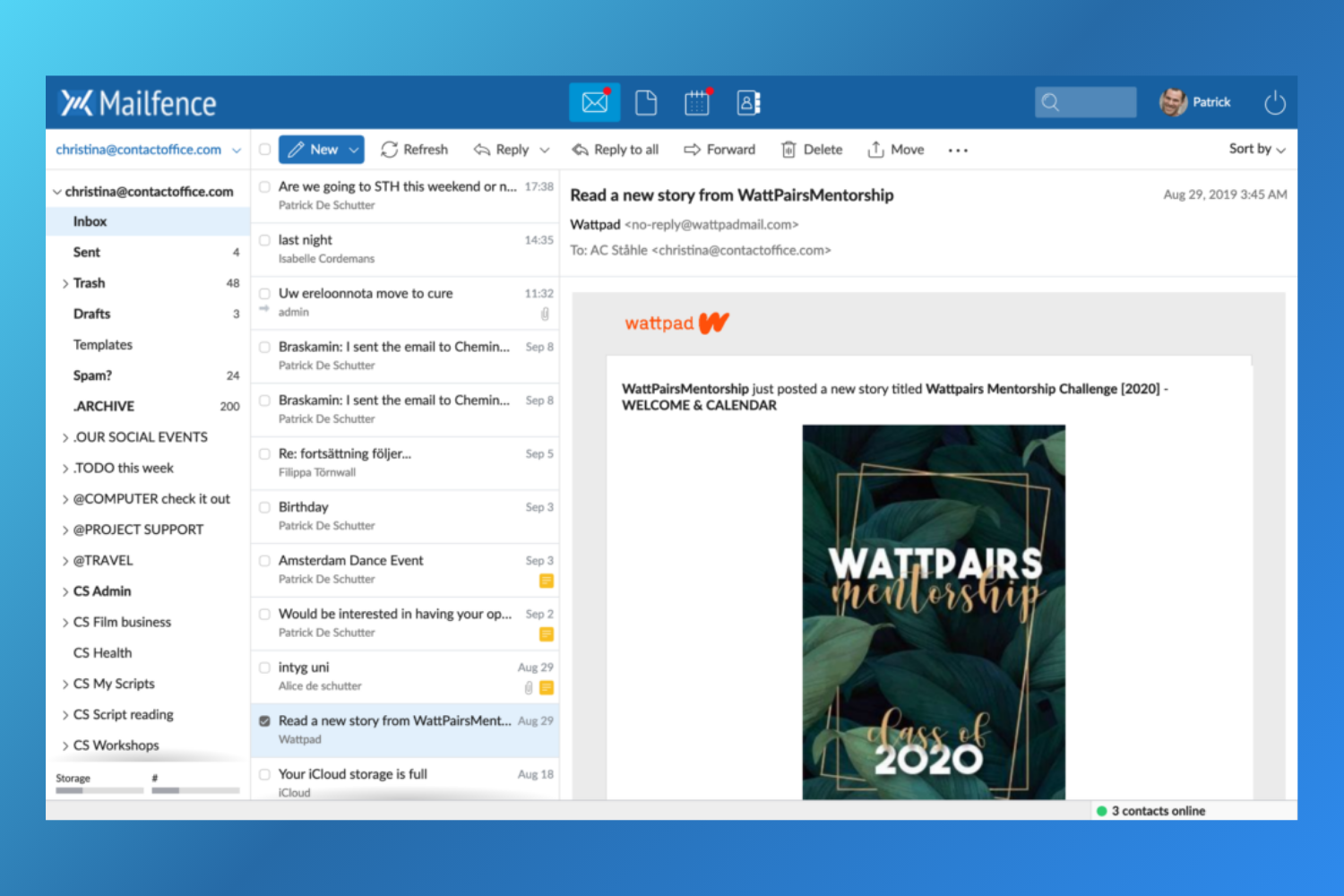Collapse christina@contactoffice.com folder tree

click(57, 192)
